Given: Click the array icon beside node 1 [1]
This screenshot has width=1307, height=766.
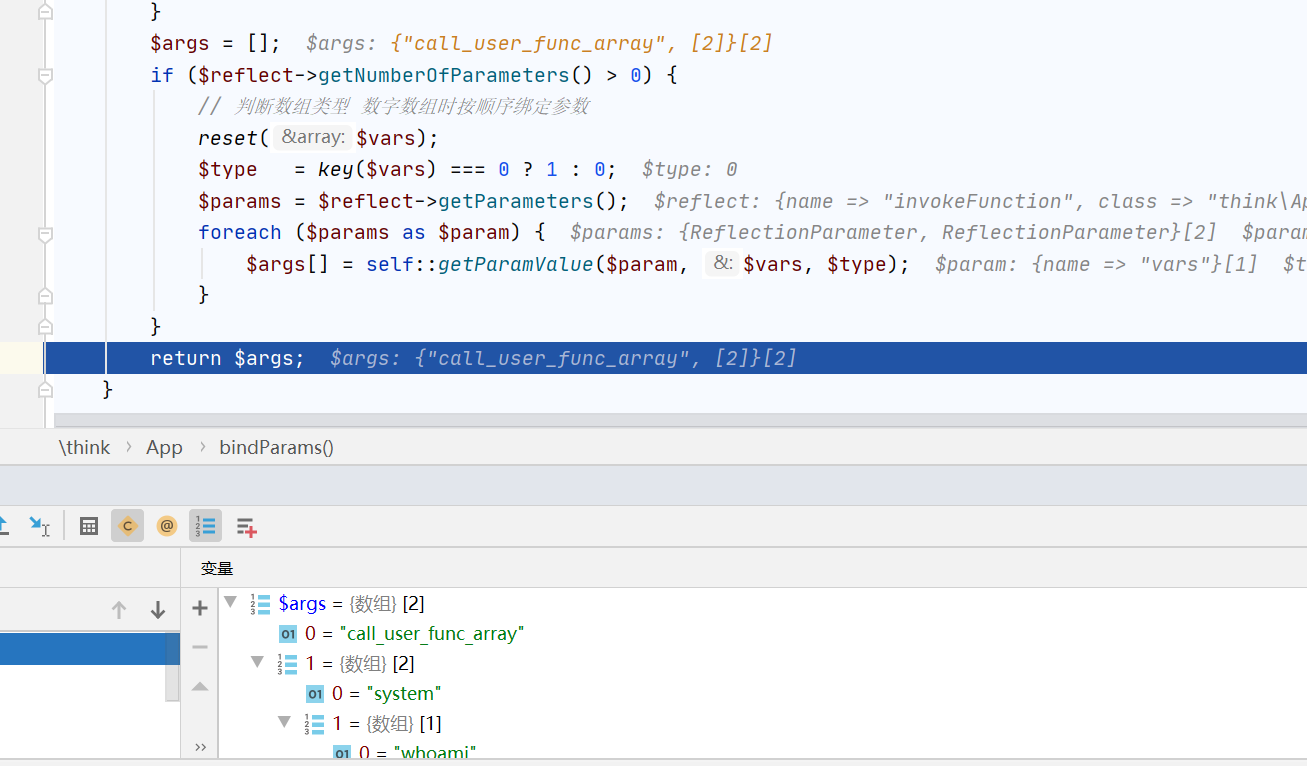Looking at the screenshot, I should click(314, 723).
